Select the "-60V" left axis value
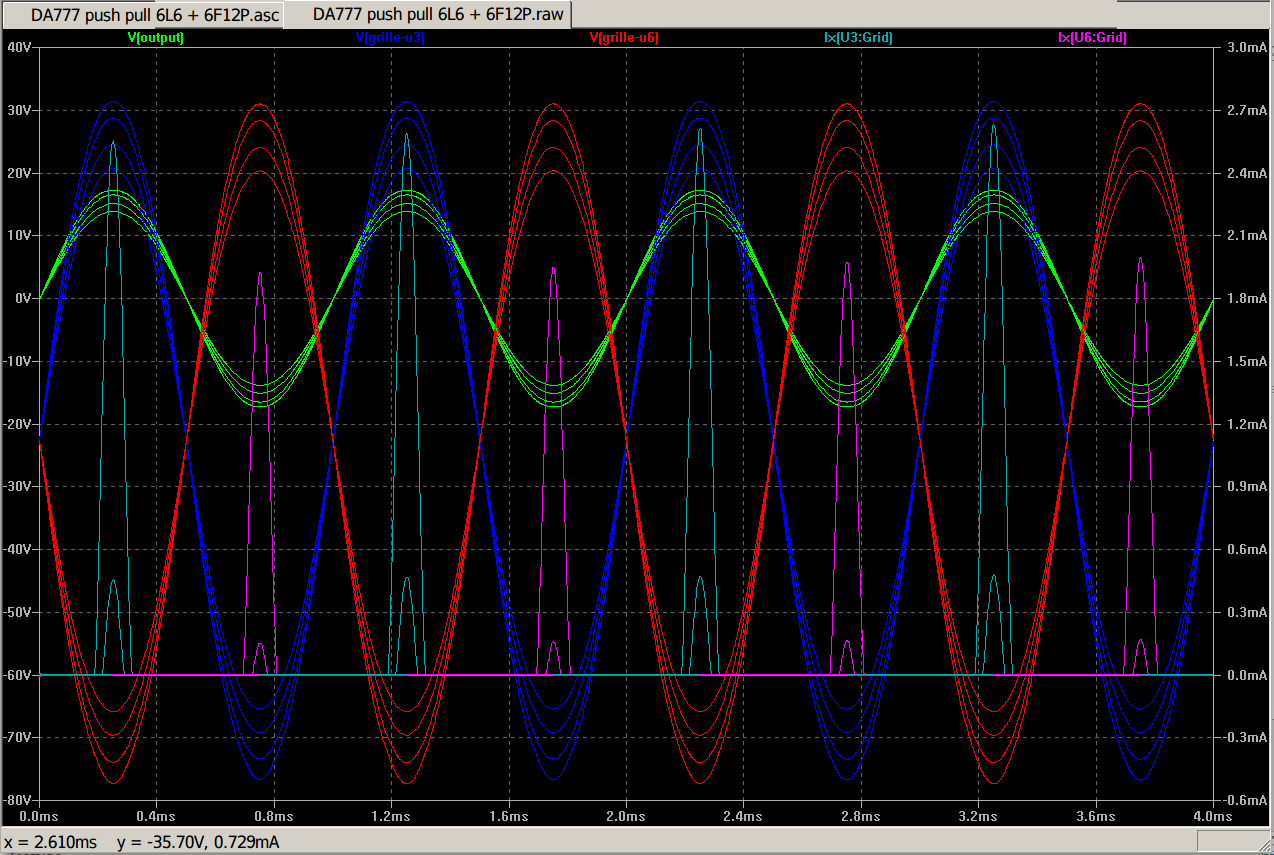This screenshot has height=855, width=1274. pos(18,674)
